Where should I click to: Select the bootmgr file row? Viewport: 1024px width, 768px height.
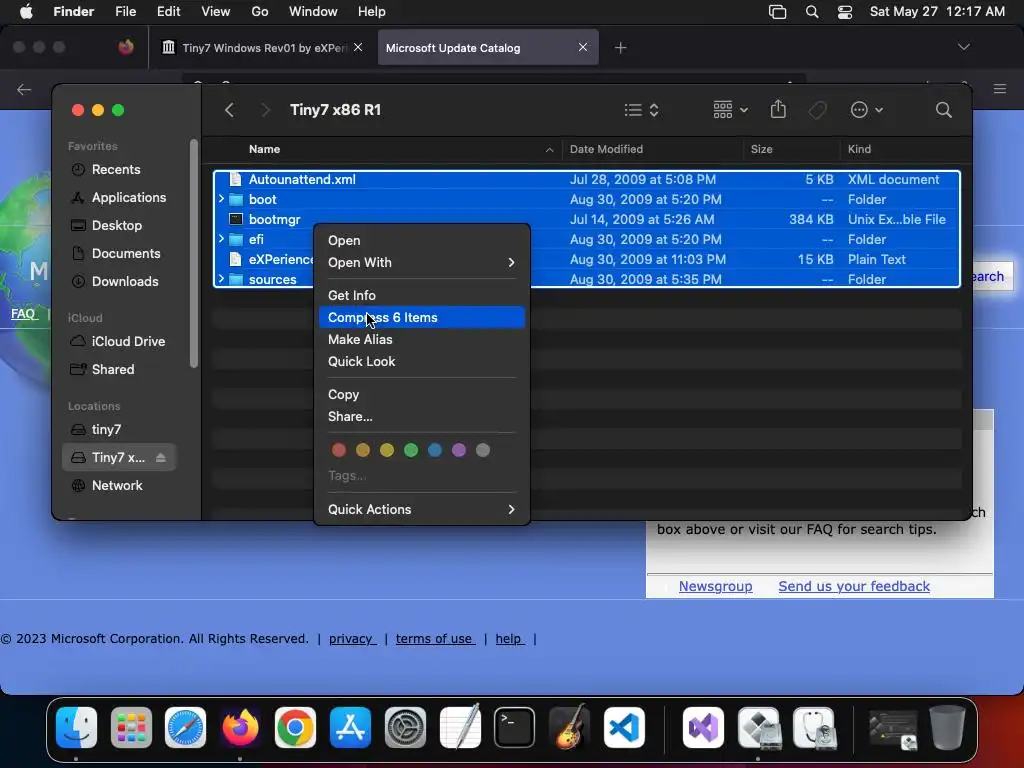click(586, 219)
